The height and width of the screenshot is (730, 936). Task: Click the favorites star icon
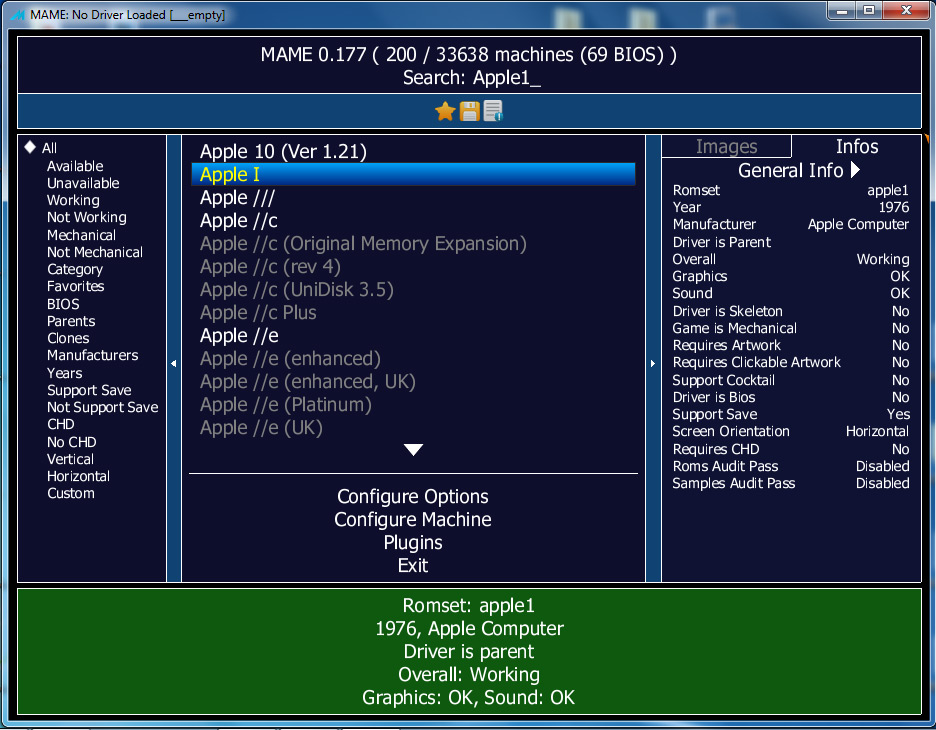click(445, 111)
